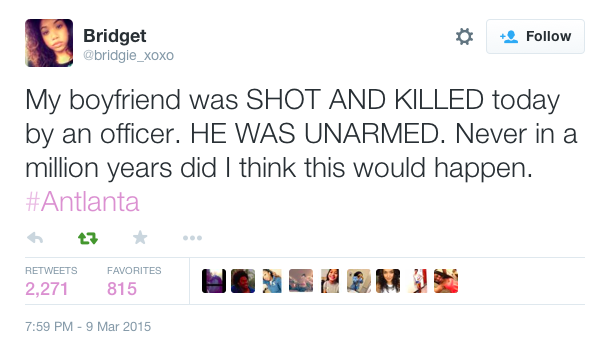This screenshot has height=362, width=615.
Task: Follow Bridget with the Follow button
Action: tap(535, 36)
